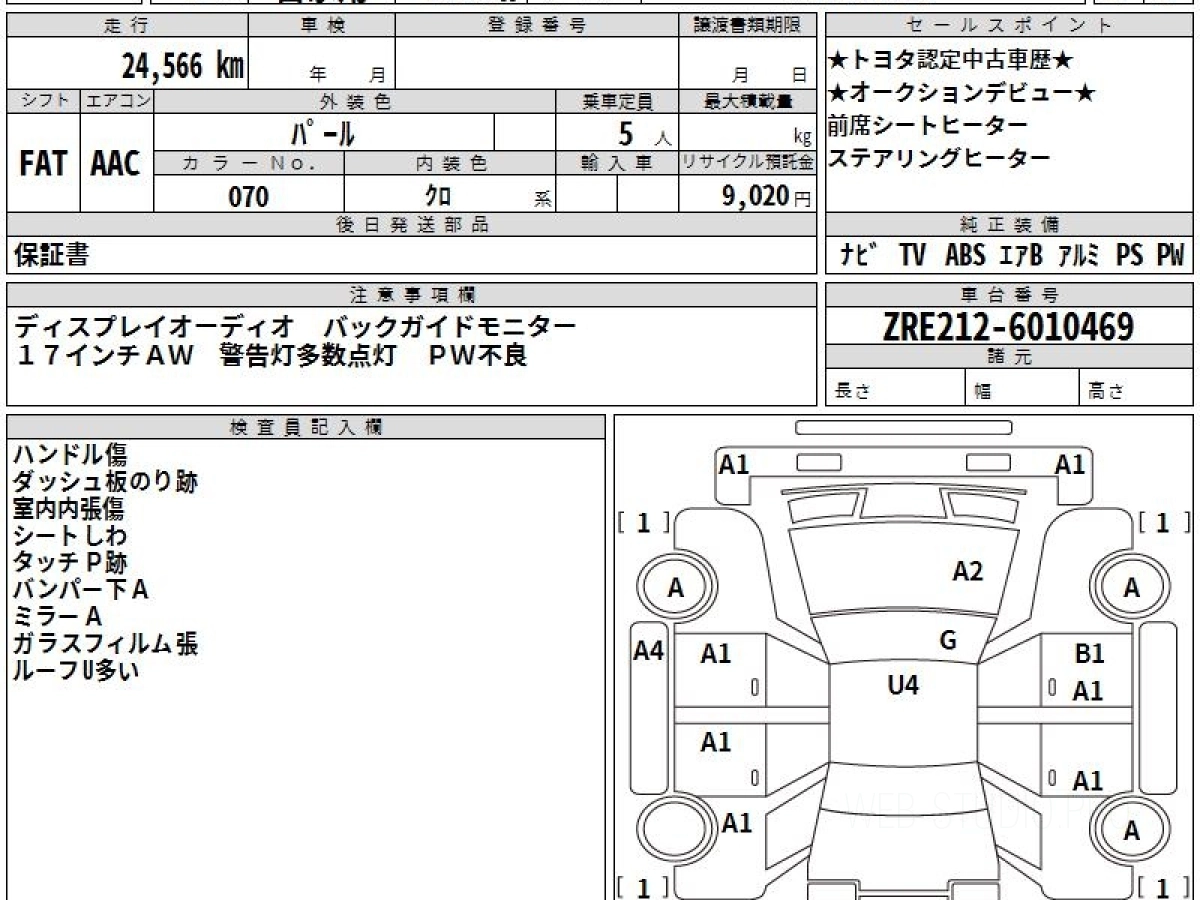1200x900 pixels.
Task: Select アルミ in the genuine equipment row
Action: tap(1079, 255)
